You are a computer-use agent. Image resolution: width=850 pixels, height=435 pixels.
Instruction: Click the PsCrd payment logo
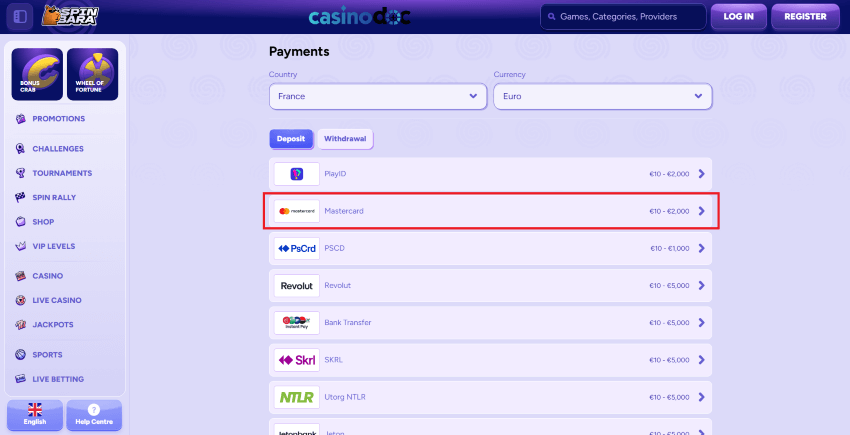click(297, 248)
